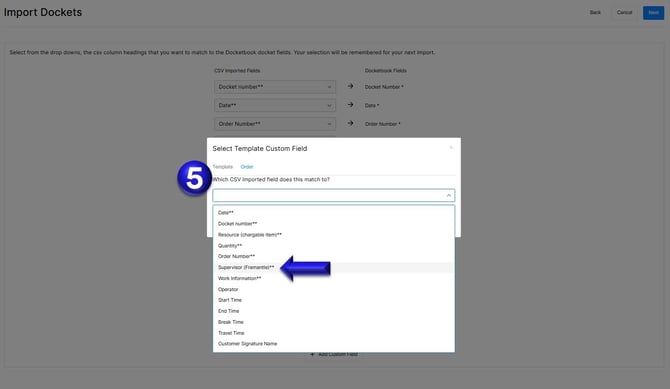Switch to the Template tab
This screenshot has width=670, height=389.
[223, 167]
